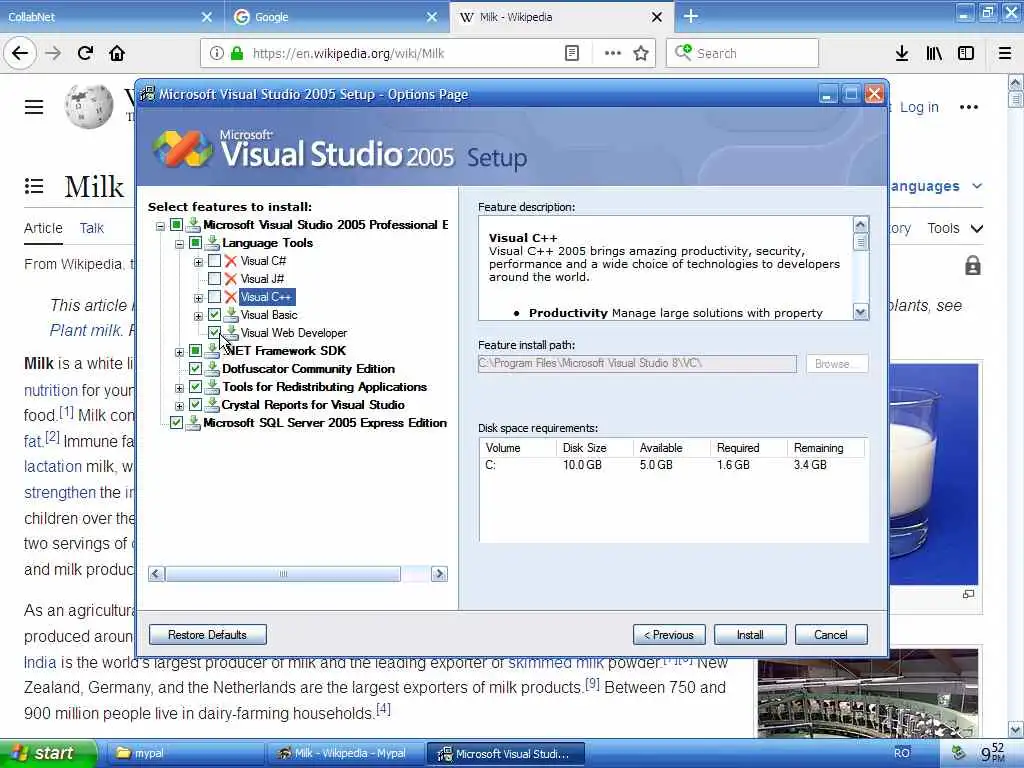Screen dimensions: 1024x768
Task: Click the install icon beside Language Tools
Action: pos(212,243)
